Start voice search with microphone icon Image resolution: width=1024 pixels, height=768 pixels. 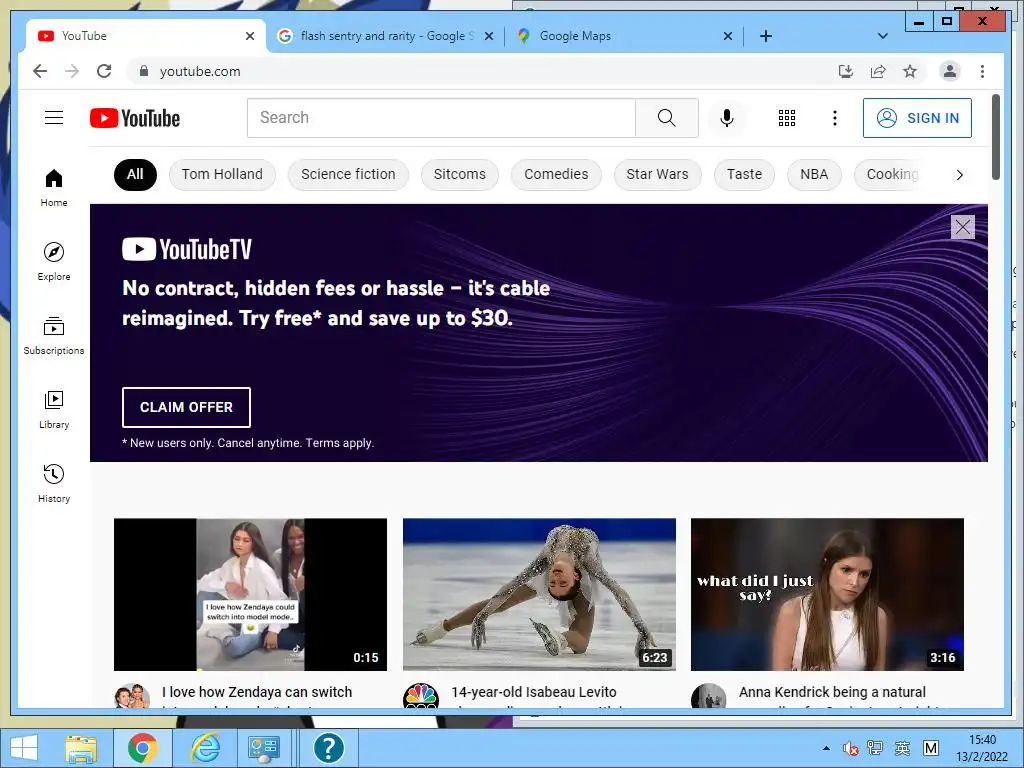727,118
